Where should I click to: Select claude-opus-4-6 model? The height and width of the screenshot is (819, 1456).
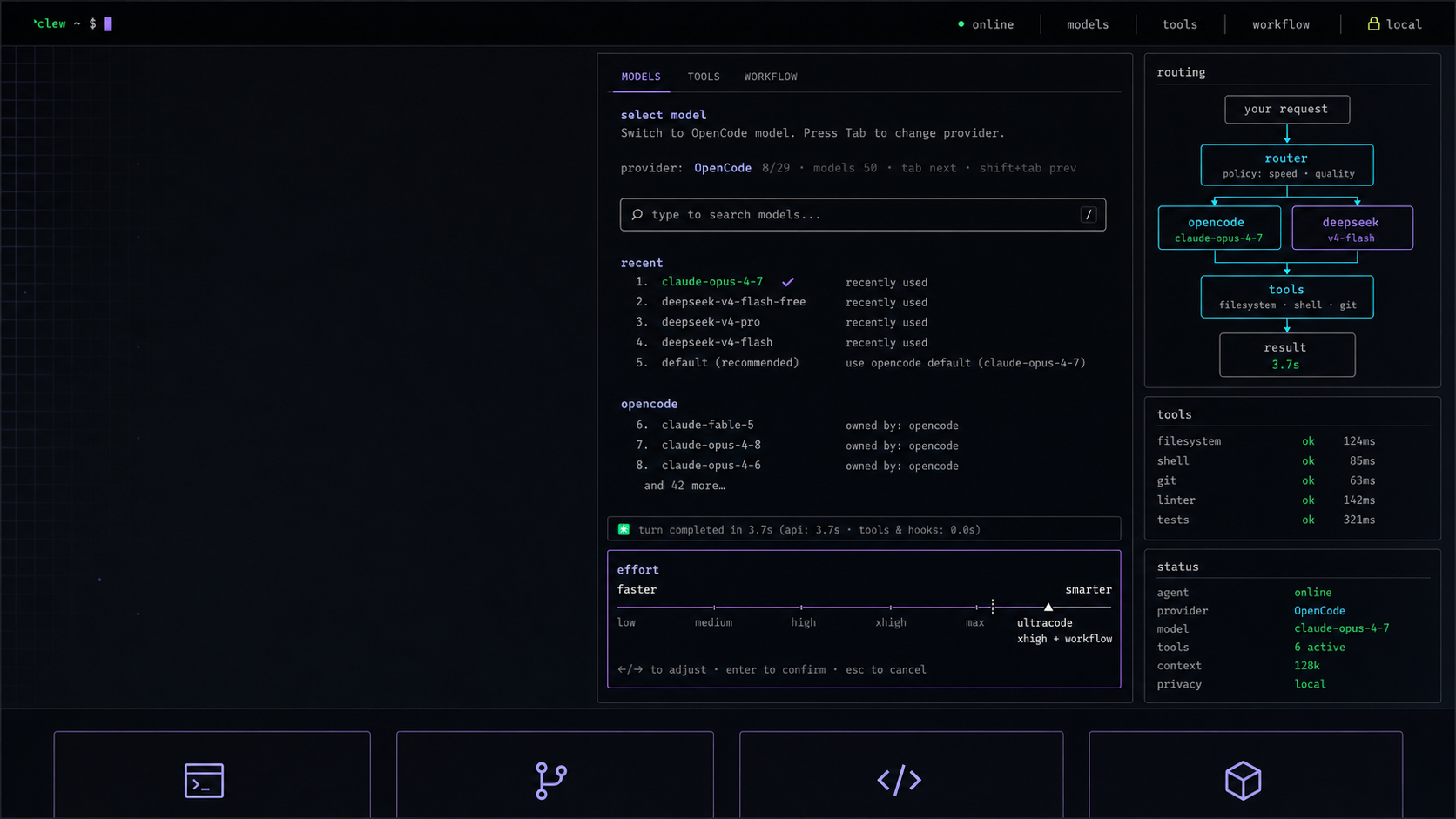(x=711, y=465)
